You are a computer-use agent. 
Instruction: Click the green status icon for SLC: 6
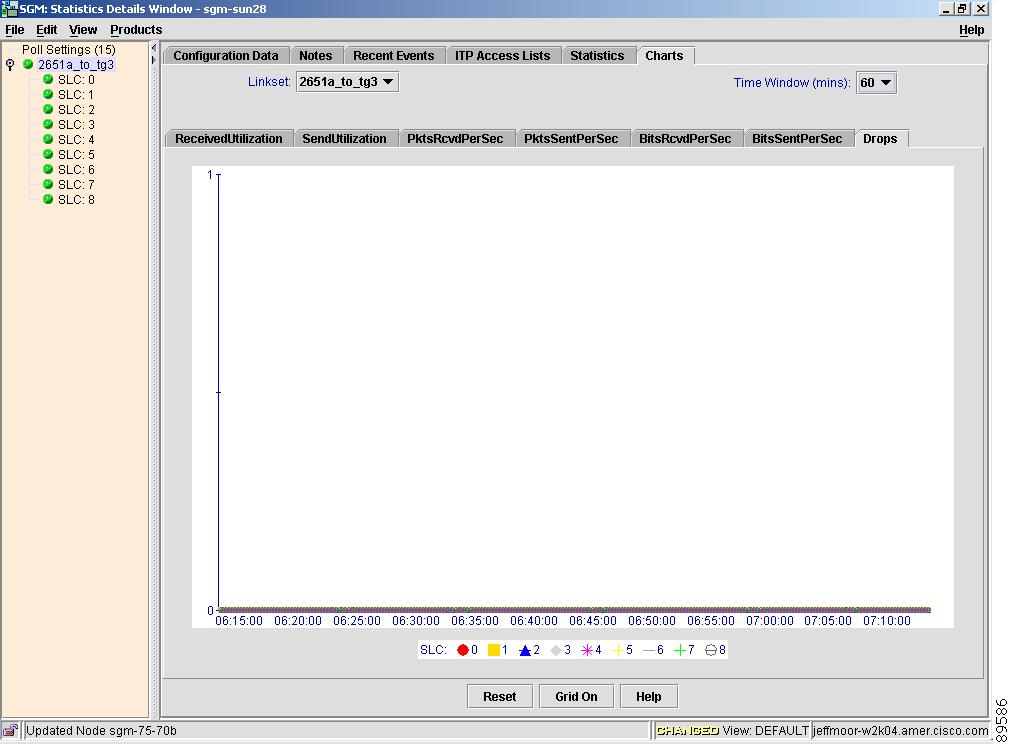[x=48, y=169]
